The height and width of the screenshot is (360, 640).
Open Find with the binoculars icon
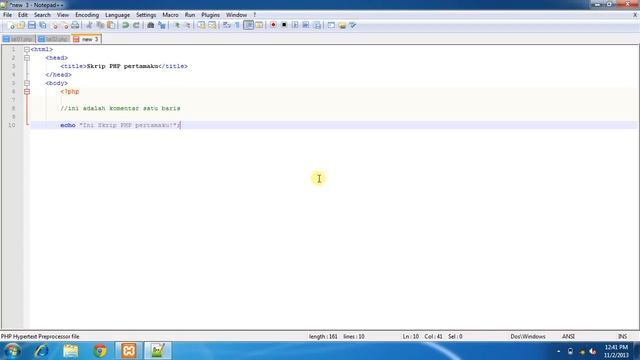coord(151,25)
